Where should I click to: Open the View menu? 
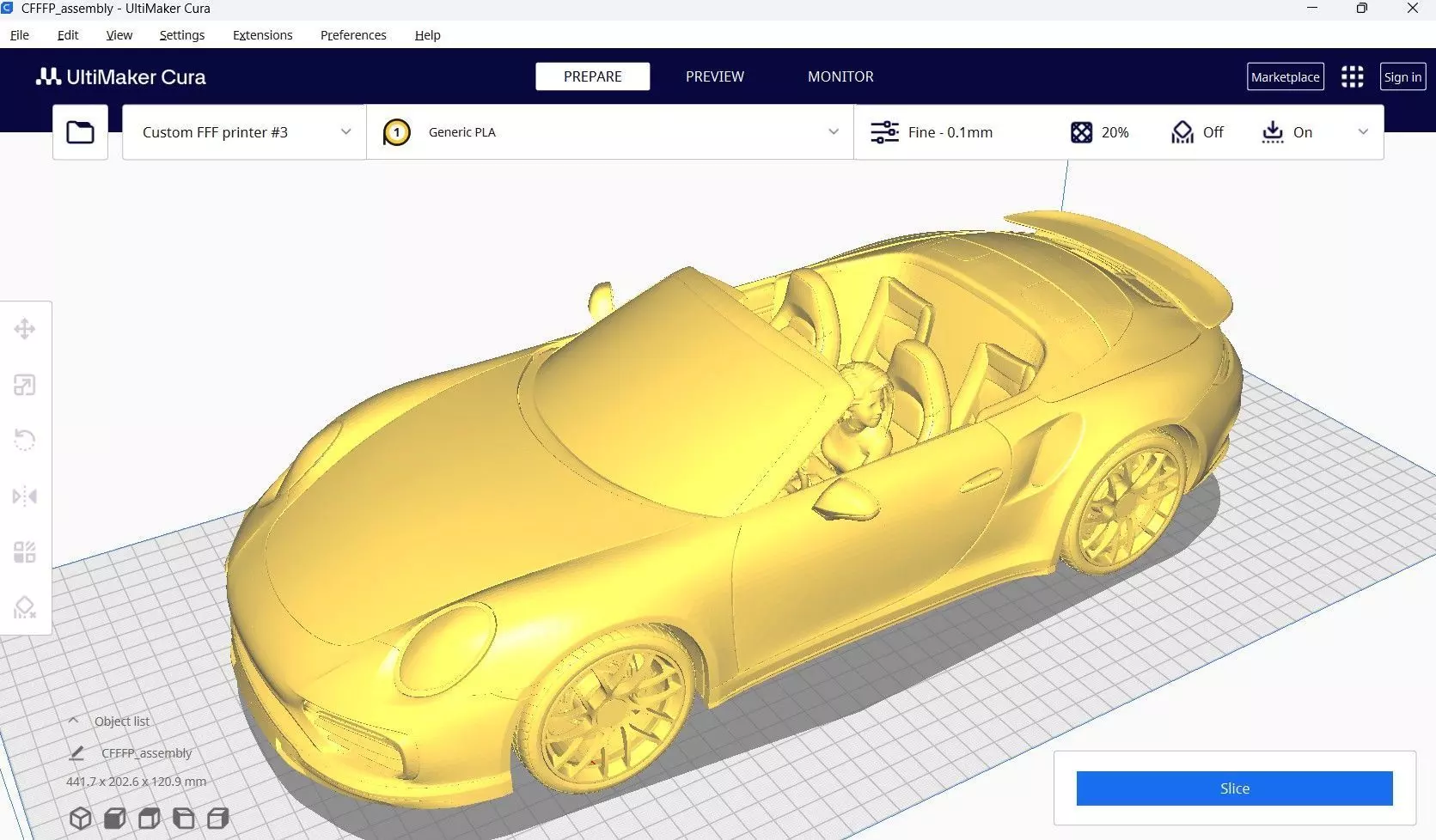click(x=119, y=35)
